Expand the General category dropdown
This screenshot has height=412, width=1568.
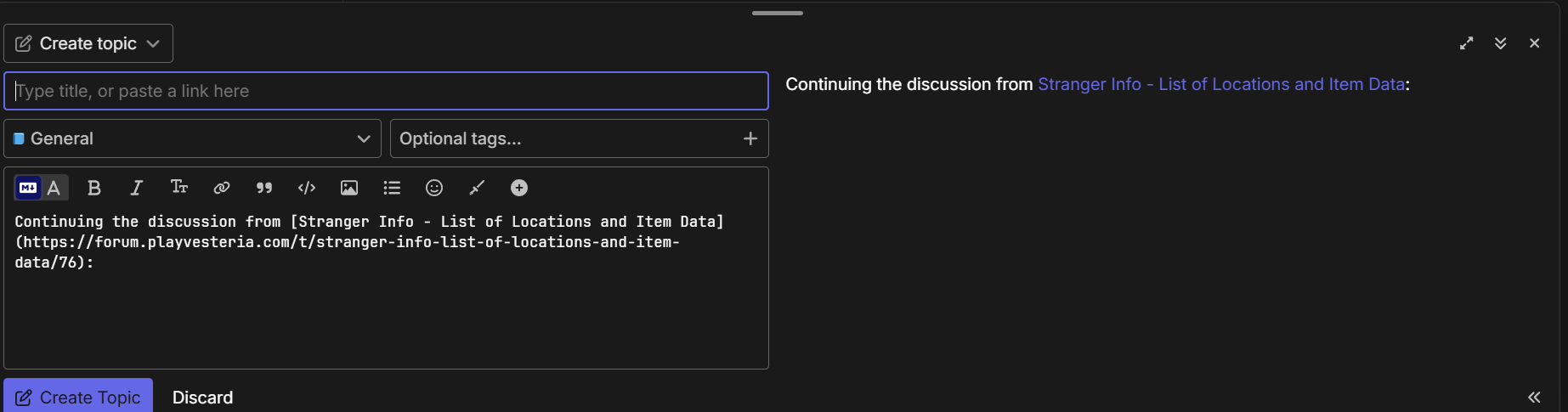pyautogui.click(x=193, y=138)
